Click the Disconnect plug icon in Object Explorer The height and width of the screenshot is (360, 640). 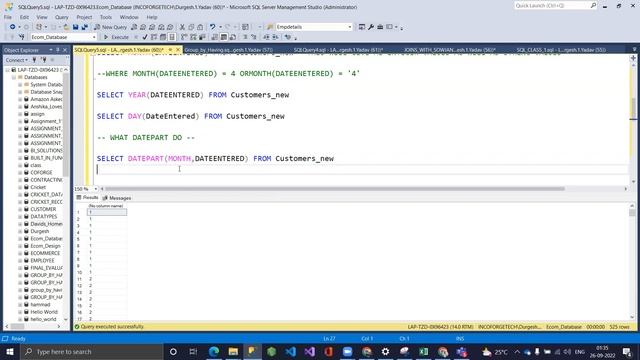tap(34, 60)
